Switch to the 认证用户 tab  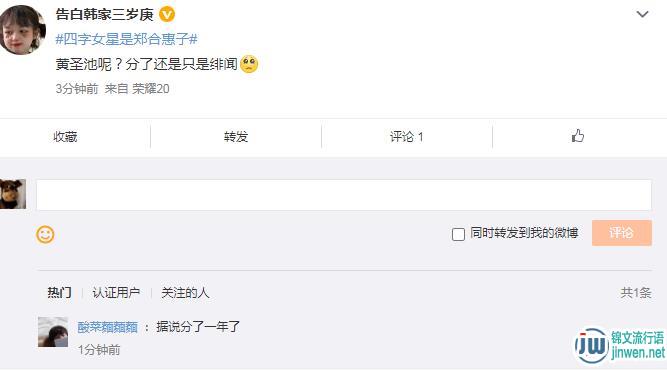116,293
